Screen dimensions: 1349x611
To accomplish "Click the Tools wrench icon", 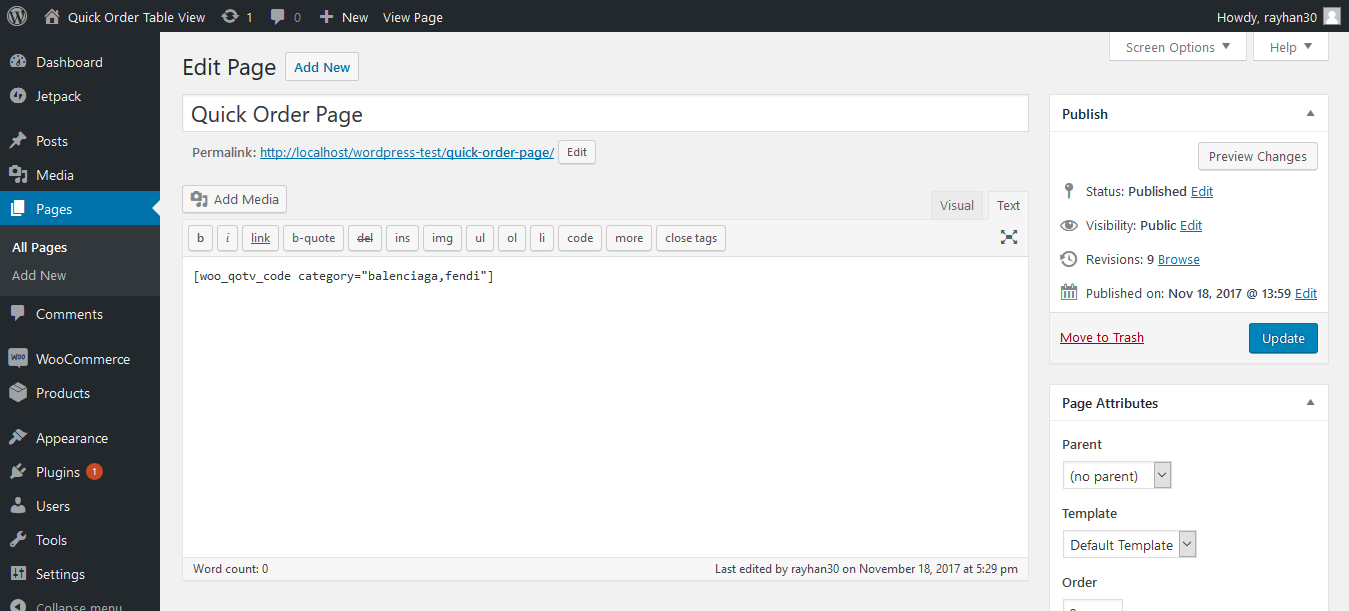I will point(18,540).
